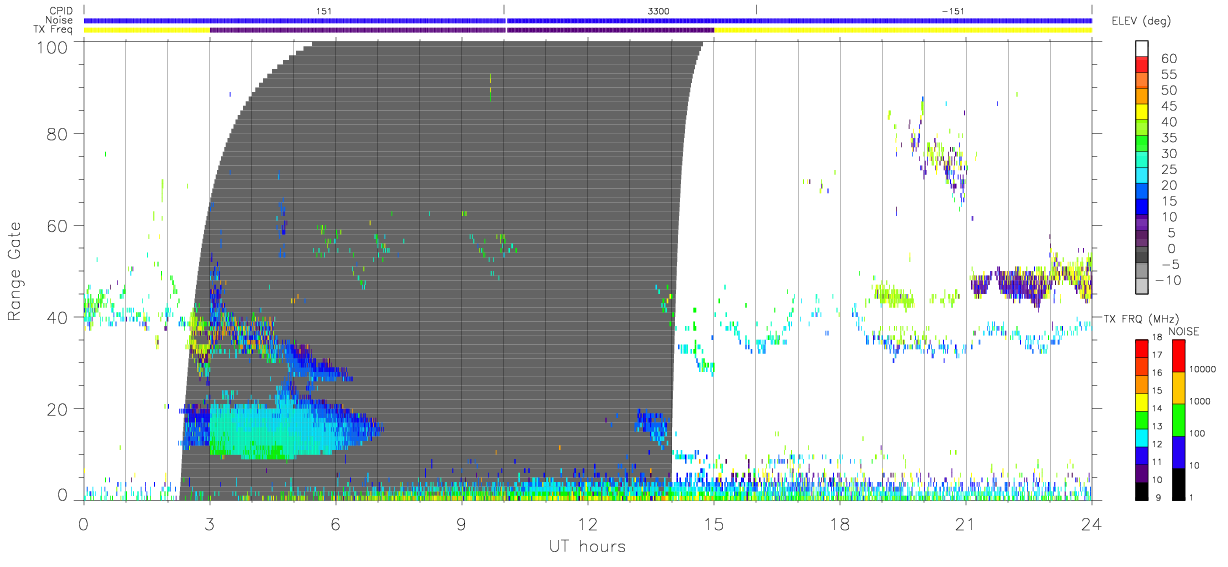This screenshot has width=1228, height=567.
Task: Click Range Gate axis tick label '80'
Action: pos(57,133)
